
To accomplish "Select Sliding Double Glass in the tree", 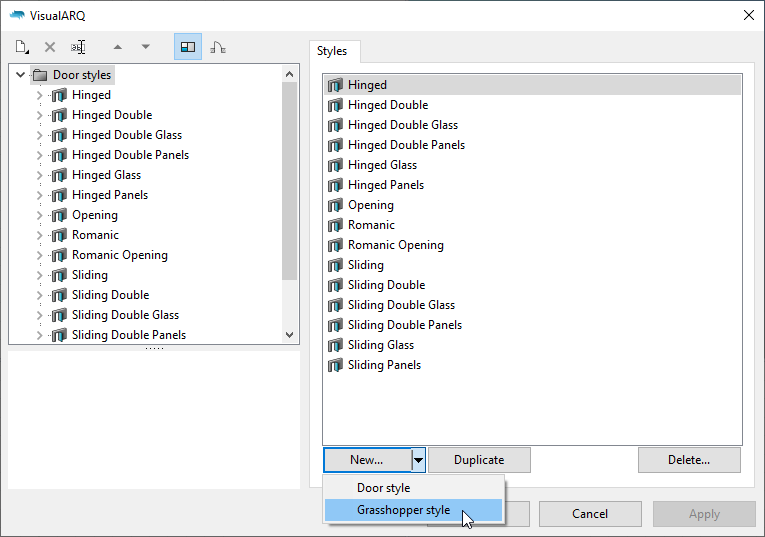I will click(x=125, y=315).
